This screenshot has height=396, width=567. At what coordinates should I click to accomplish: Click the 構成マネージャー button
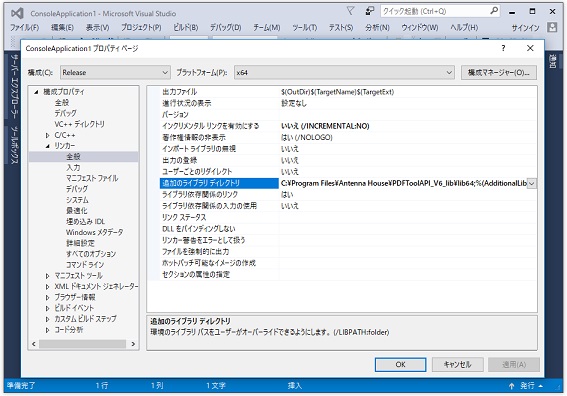(499, 73)
